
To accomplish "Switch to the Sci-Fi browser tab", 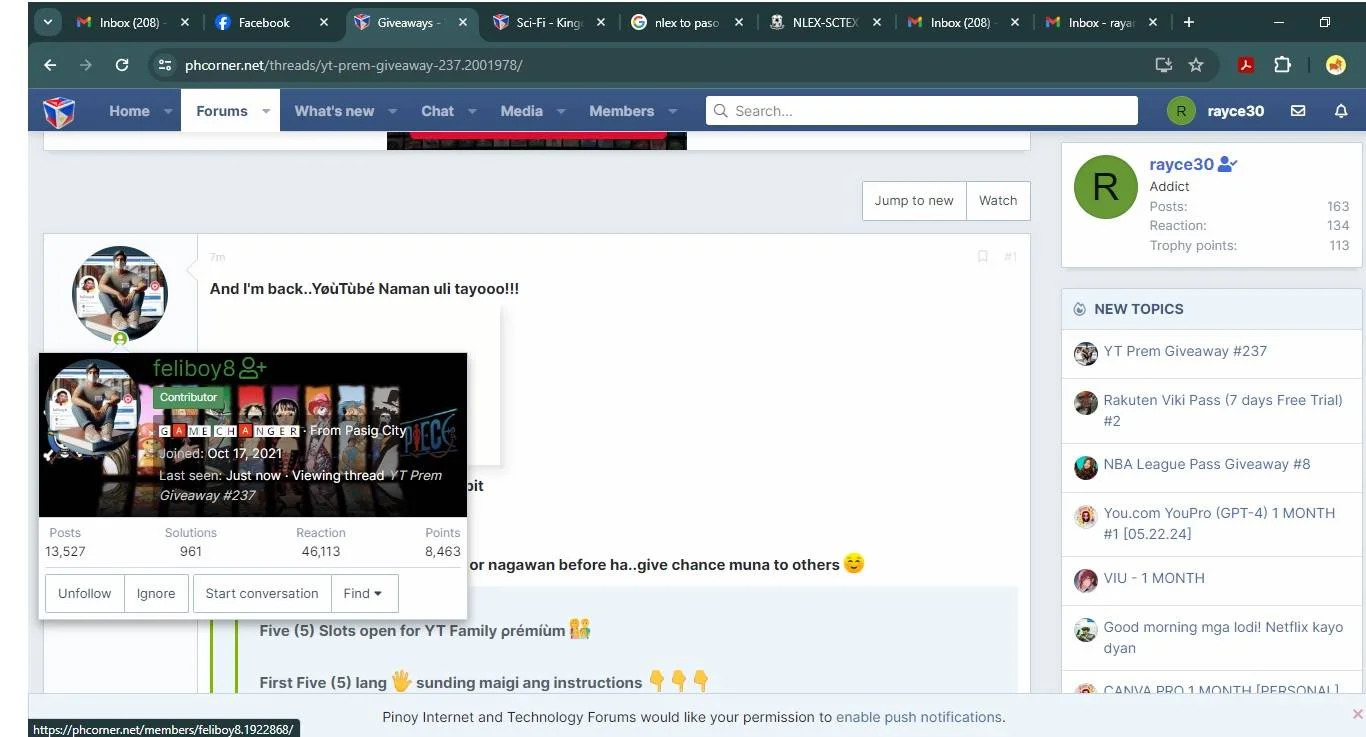I will pyautogui.click(x=548, y=22).
